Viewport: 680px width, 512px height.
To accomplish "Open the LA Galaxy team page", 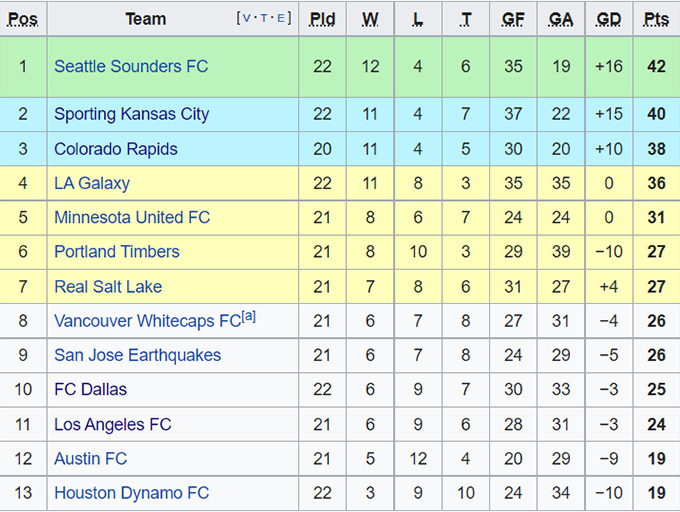I will (x=92, y=183).
